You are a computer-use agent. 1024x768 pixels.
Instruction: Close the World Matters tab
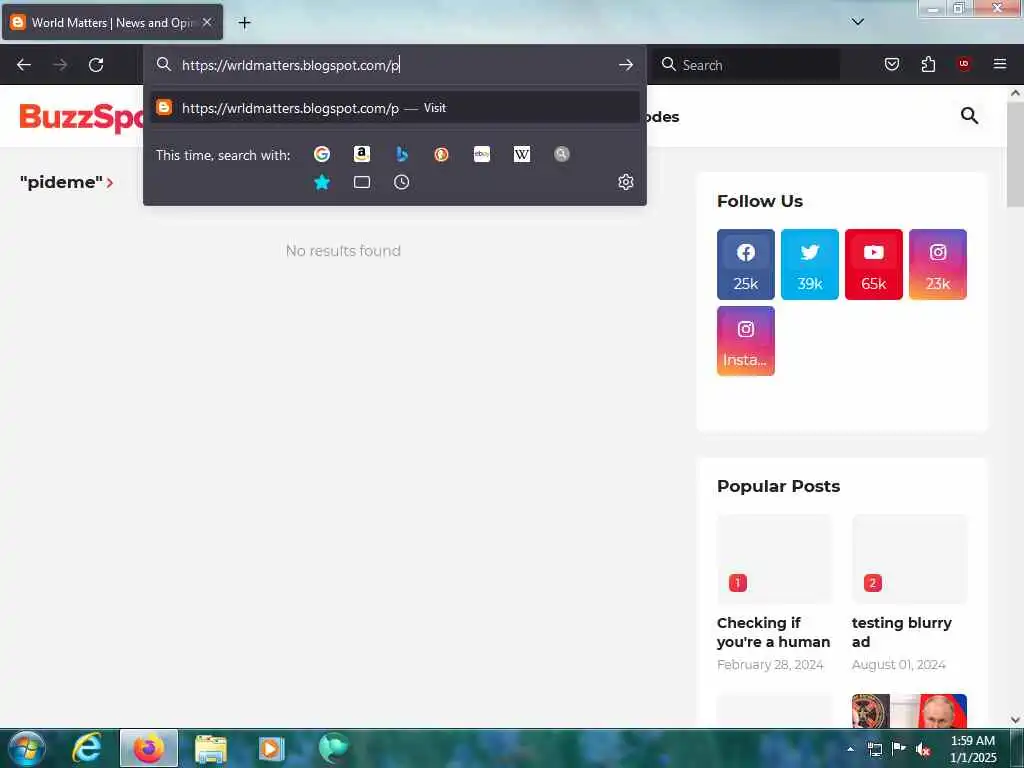coord(207,22)
